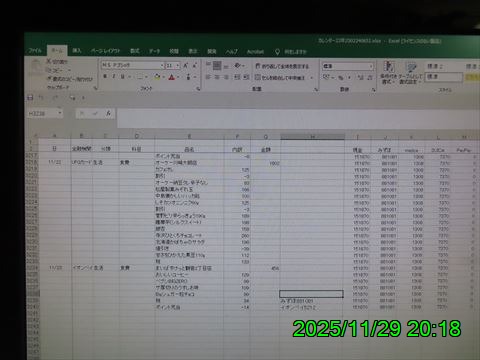Expand the Name Box dropdown arrow

60,113
